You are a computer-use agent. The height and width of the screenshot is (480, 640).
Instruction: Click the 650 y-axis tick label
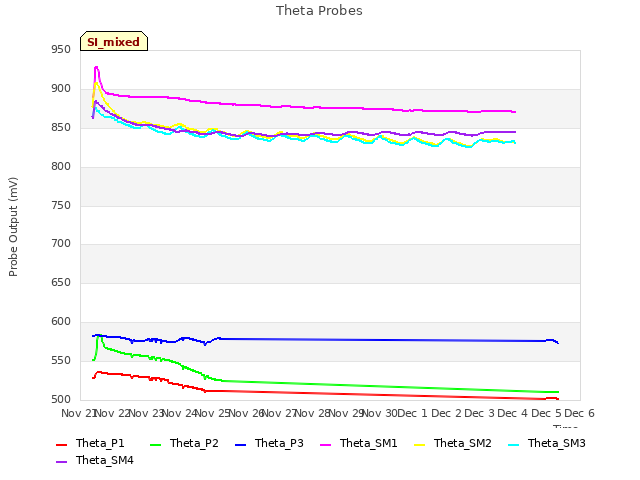point(61,282)
